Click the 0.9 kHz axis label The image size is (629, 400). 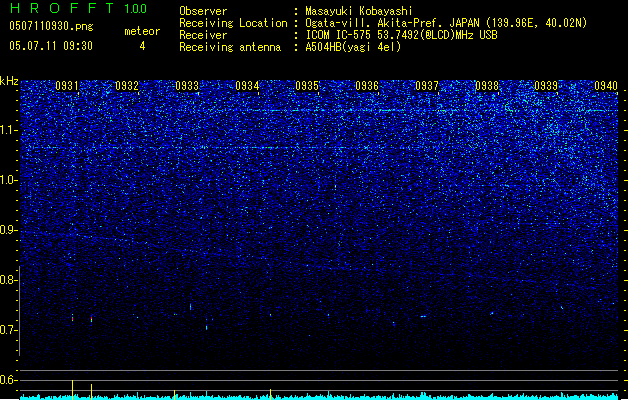point(8,230)
